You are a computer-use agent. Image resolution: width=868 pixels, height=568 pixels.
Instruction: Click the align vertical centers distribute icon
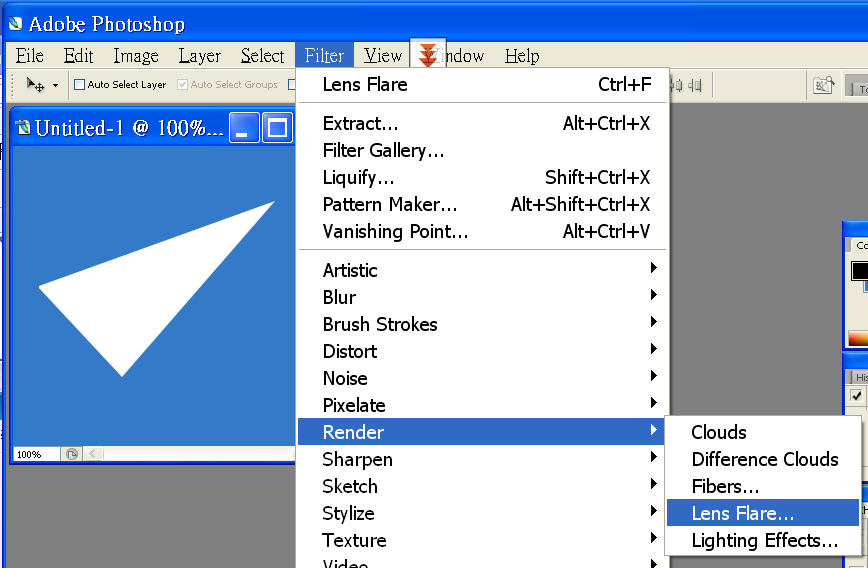click(678, 85)
